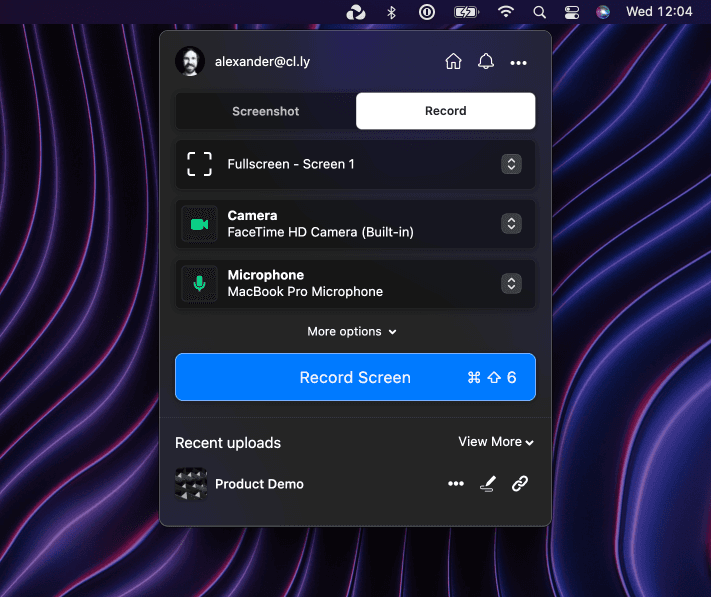This screenshot has height=597, width=711.
Task: Open Bluetooth menu bar icon
Action: (x=391, y=12)
